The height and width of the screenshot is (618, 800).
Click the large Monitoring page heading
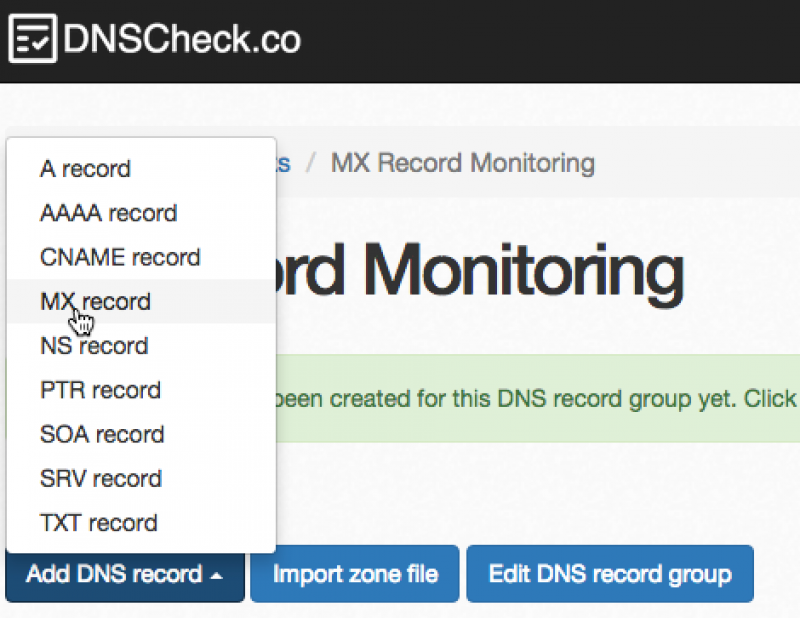(x=480, y=270)
